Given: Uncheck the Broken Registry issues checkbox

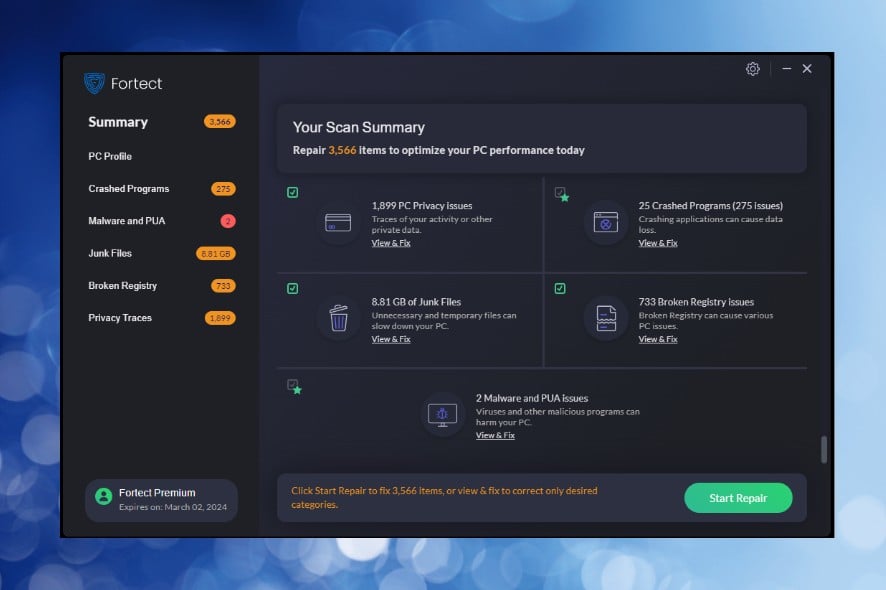Looking at the screenshot, I should point(560,289).
